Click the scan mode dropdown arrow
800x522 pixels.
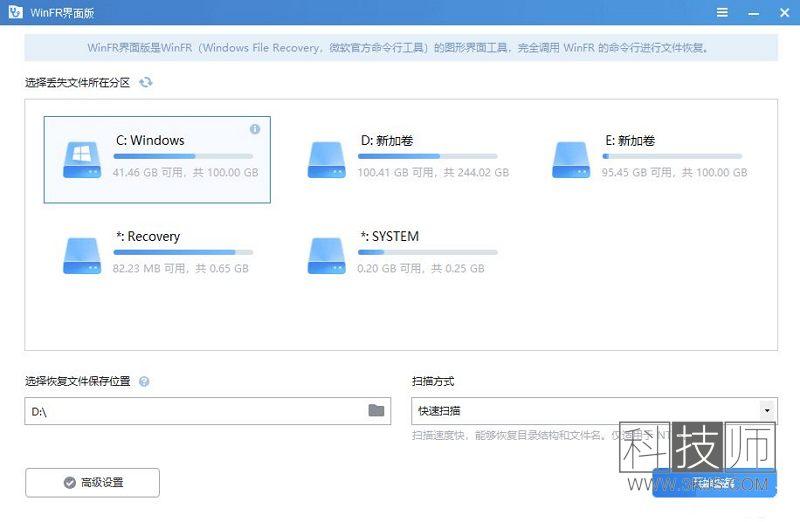[767, 410]
